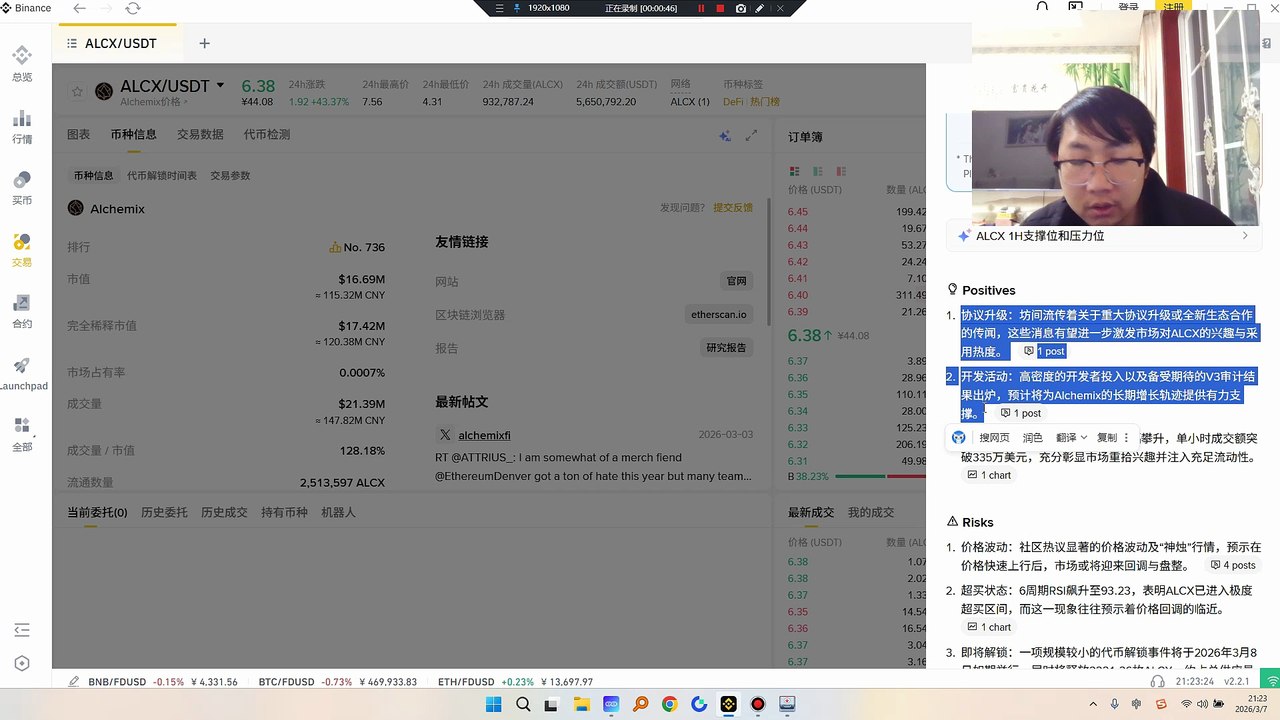Take a snapshot with recorder camera icon
The height and width of the screenshot is (720, 1280).
point(741,8)
